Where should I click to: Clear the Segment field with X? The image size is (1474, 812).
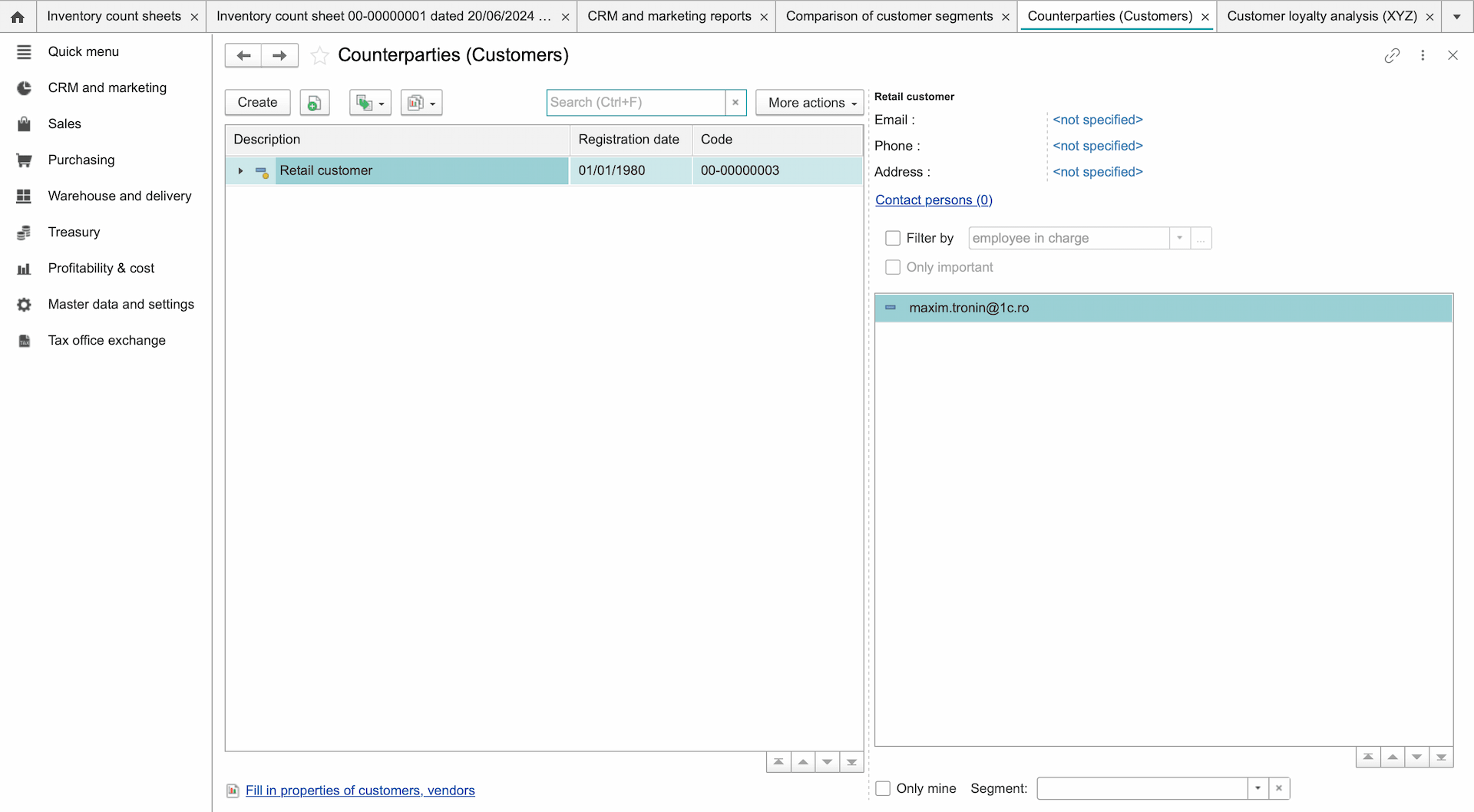pos(1279,788)
